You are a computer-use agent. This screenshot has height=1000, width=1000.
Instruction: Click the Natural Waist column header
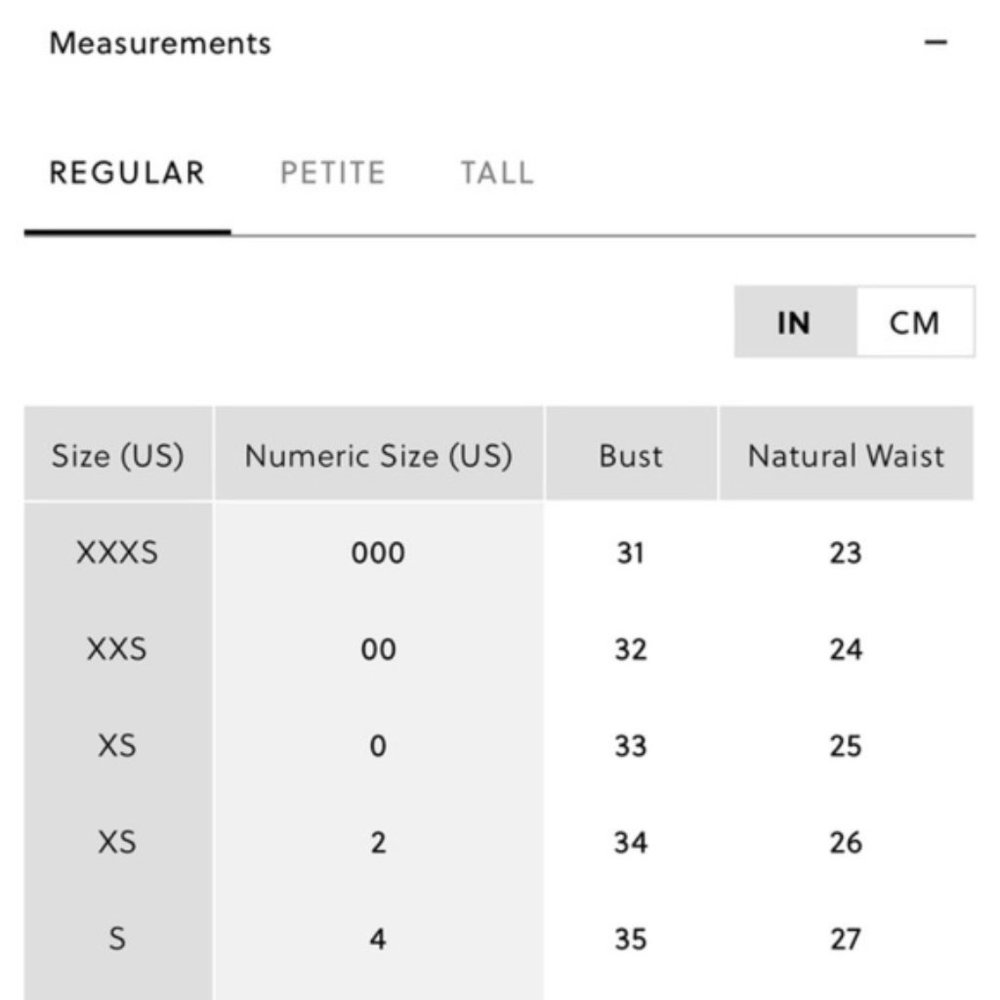[846, 454]
